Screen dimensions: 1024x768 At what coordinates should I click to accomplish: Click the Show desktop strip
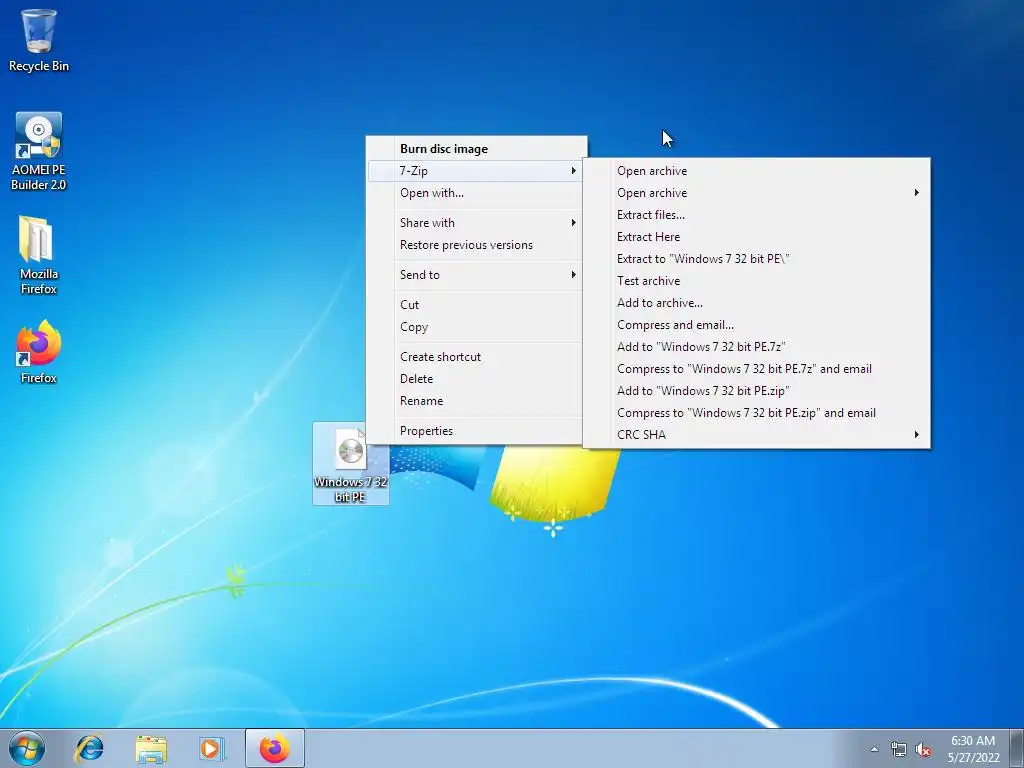(x=1017, y=748)
